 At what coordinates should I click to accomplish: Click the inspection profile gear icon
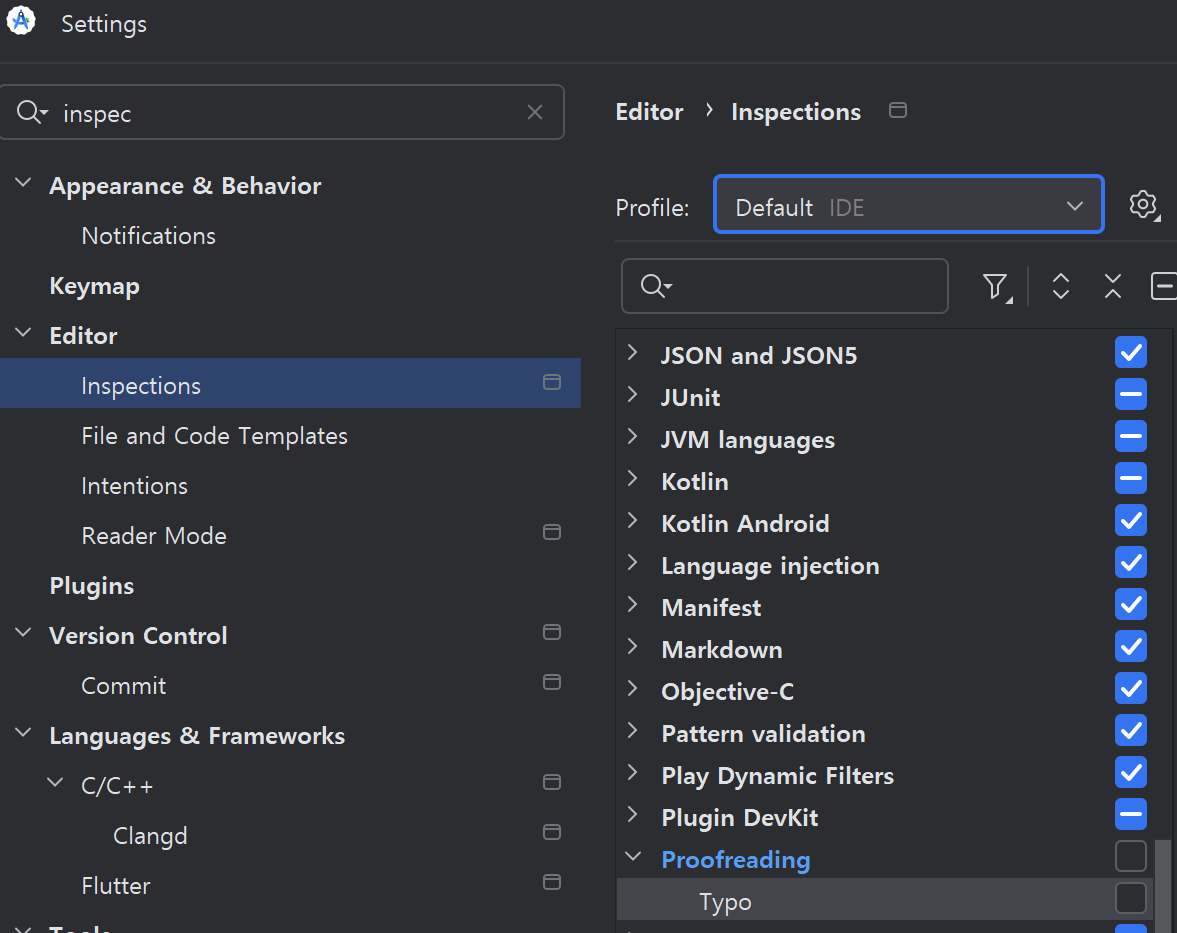pyautogui.click(x=1142, y=205)
